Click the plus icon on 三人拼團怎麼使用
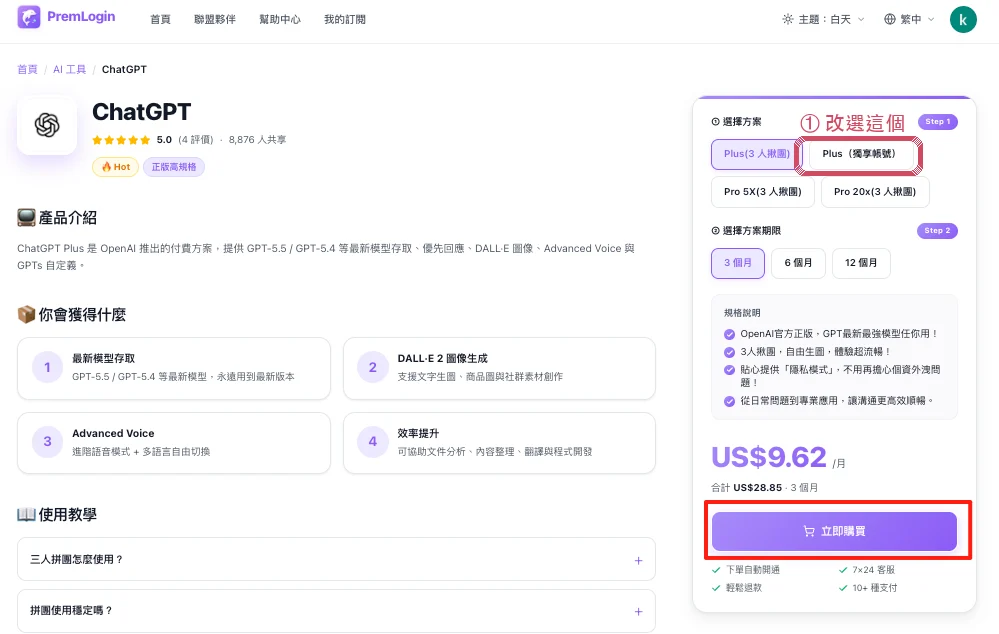 tap(638, 561)
